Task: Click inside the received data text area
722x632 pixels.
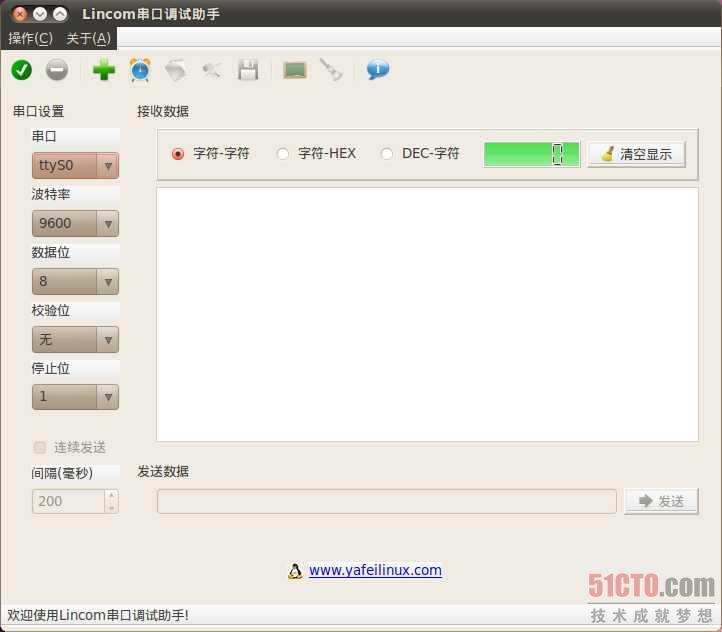Action: (x=427, y=314)
